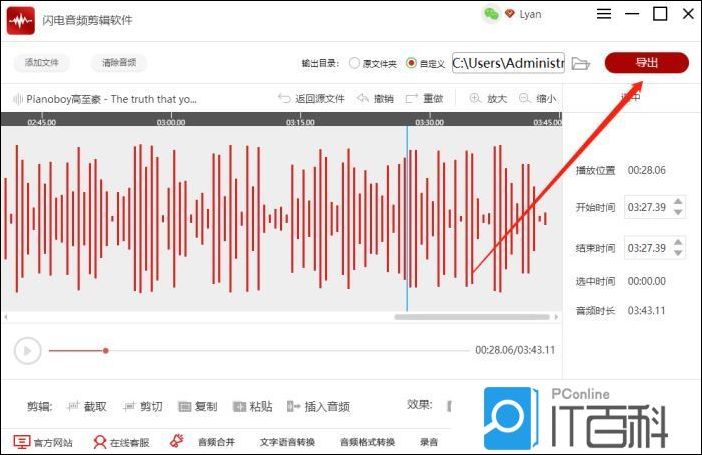This screenshot has width=702, height=455.
Task: Click the 03:30.00 timeline marker
Action: tap(429, 122)
